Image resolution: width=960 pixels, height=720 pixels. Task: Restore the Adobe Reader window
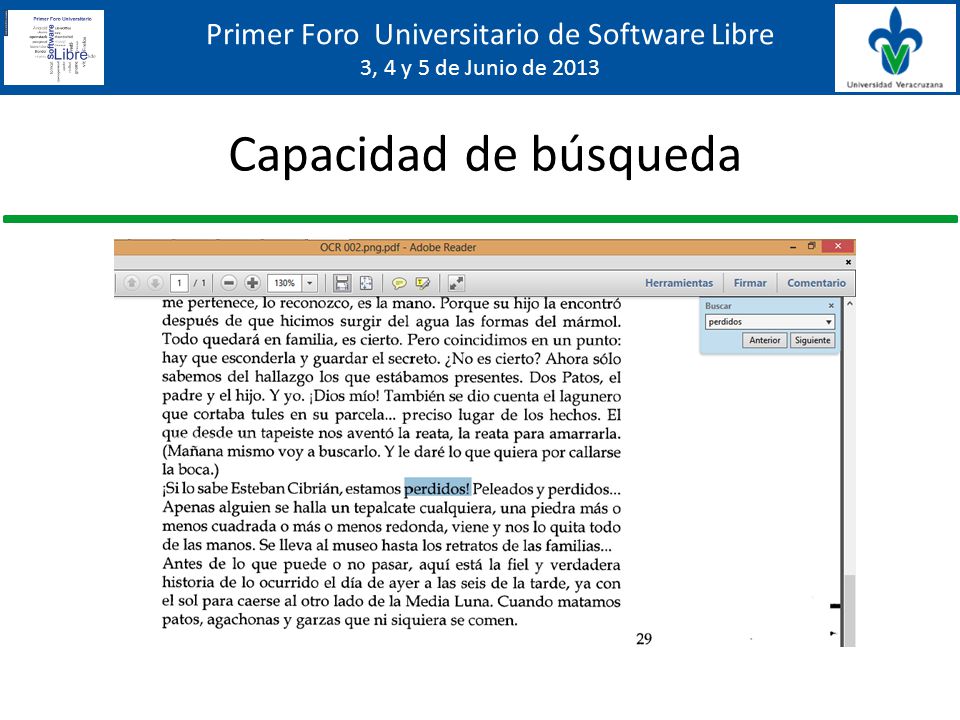coord(811,246)
